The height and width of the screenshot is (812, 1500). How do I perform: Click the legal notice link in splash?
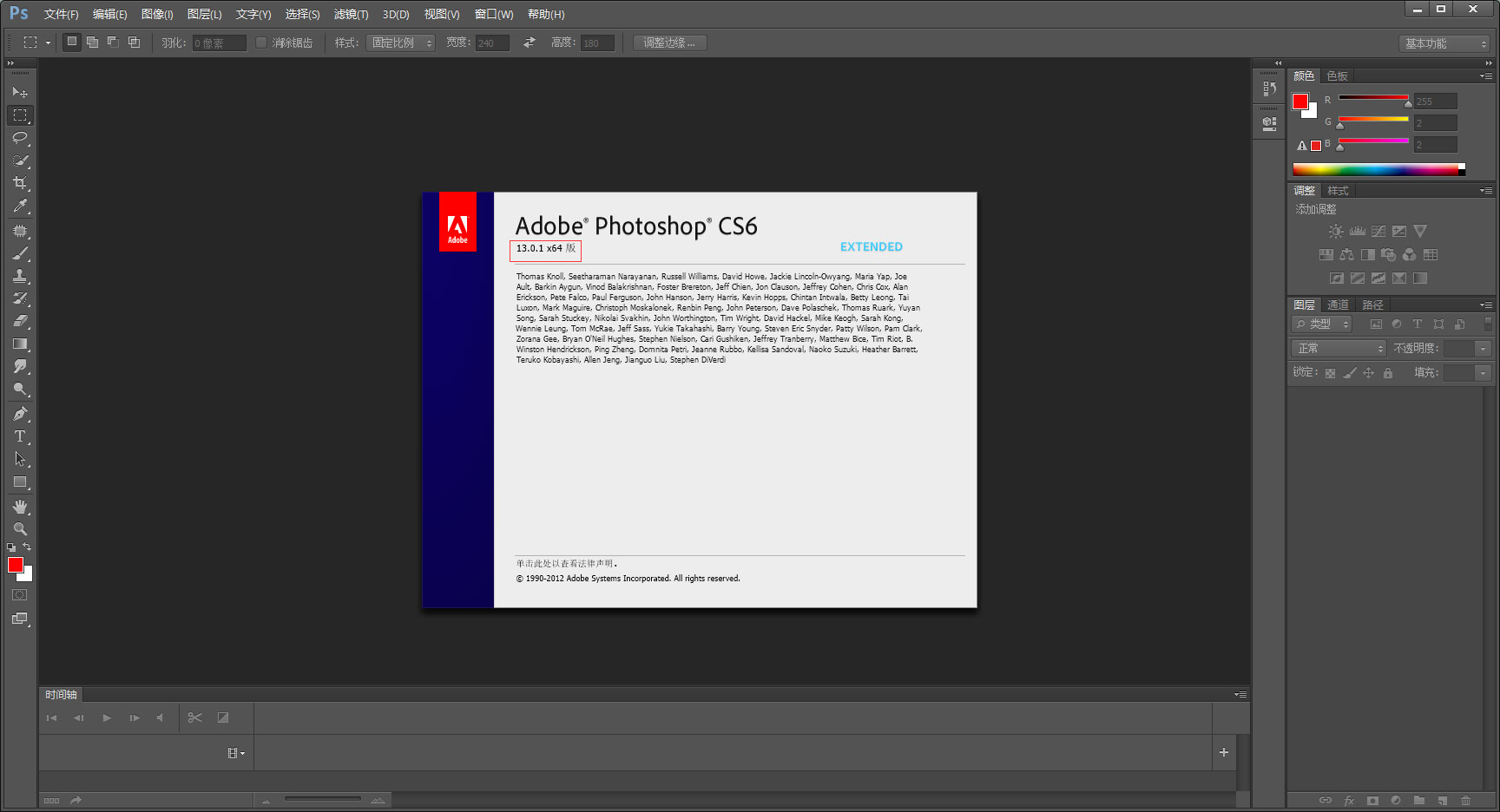point(566,564)
